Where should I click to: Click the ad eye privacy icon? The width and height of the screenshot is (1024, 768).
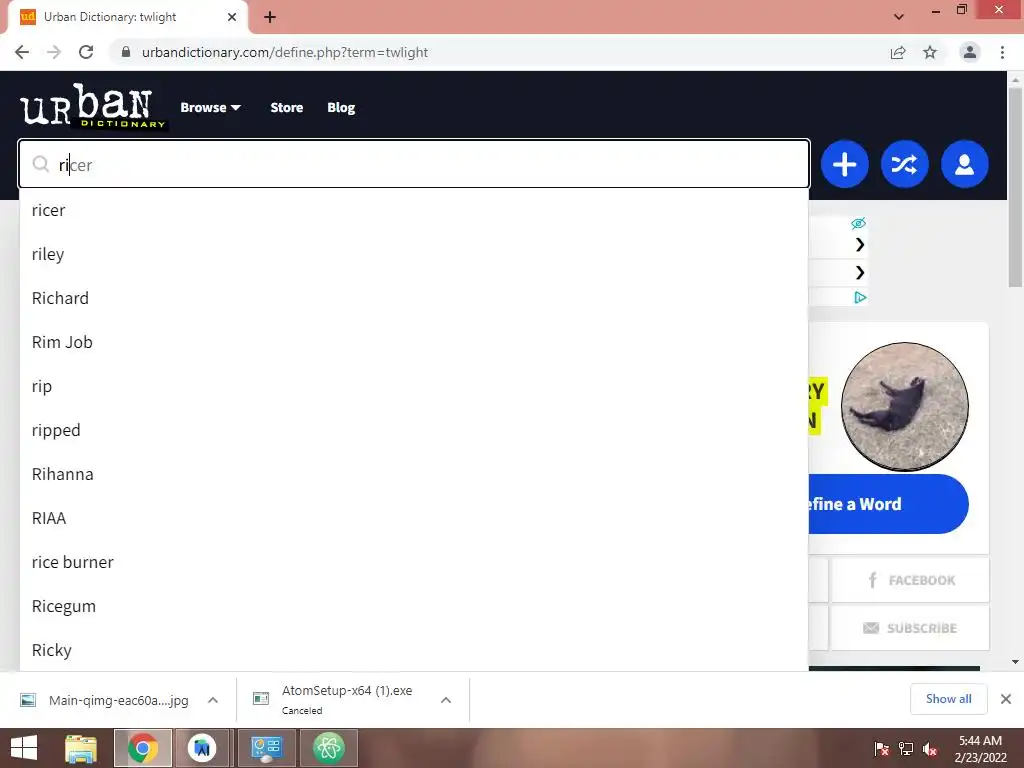858,223
